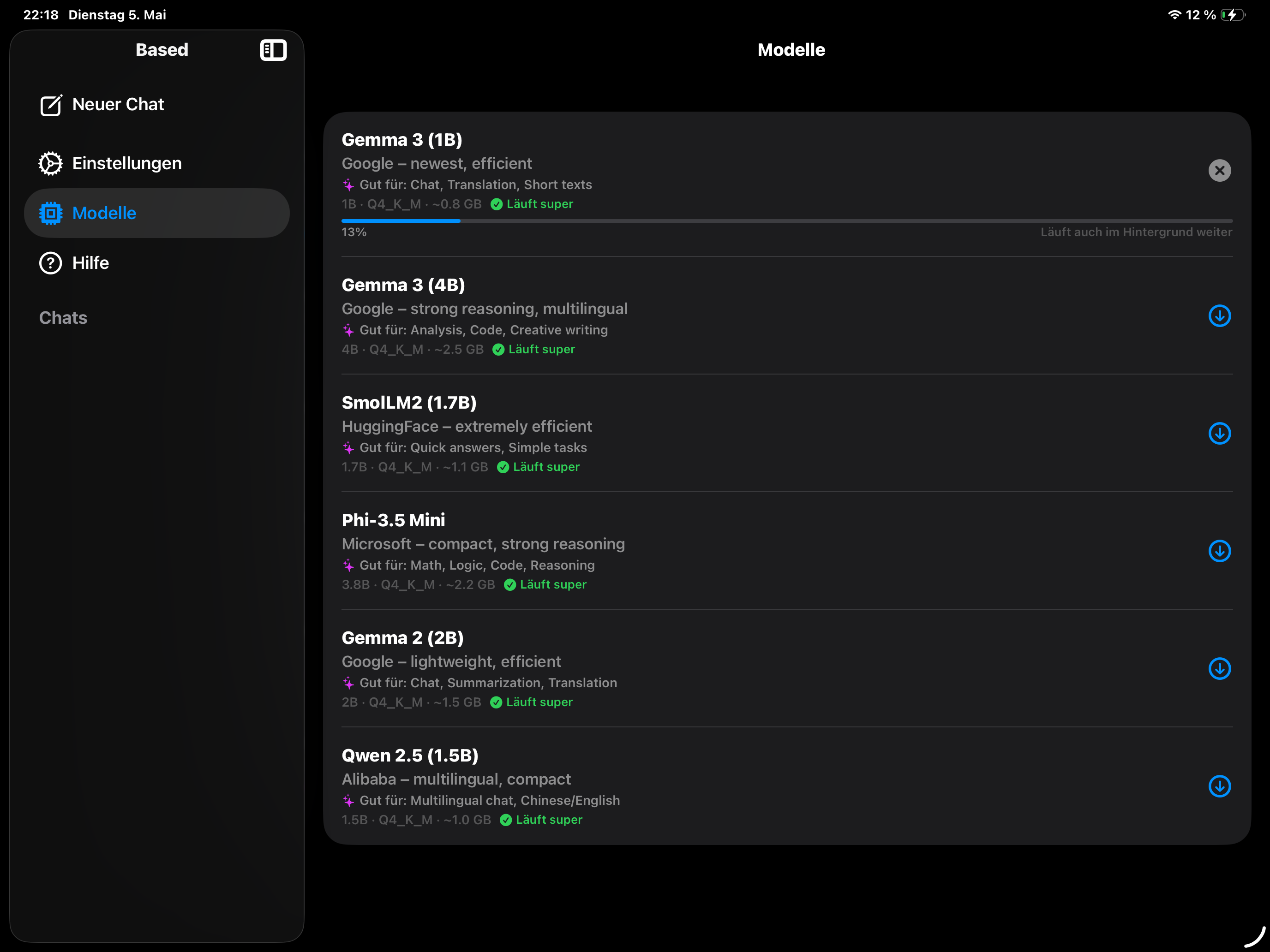Click the sparkle icon for SmolLM2
Viewport: 1270px width, 952px height.
(348, 447)
